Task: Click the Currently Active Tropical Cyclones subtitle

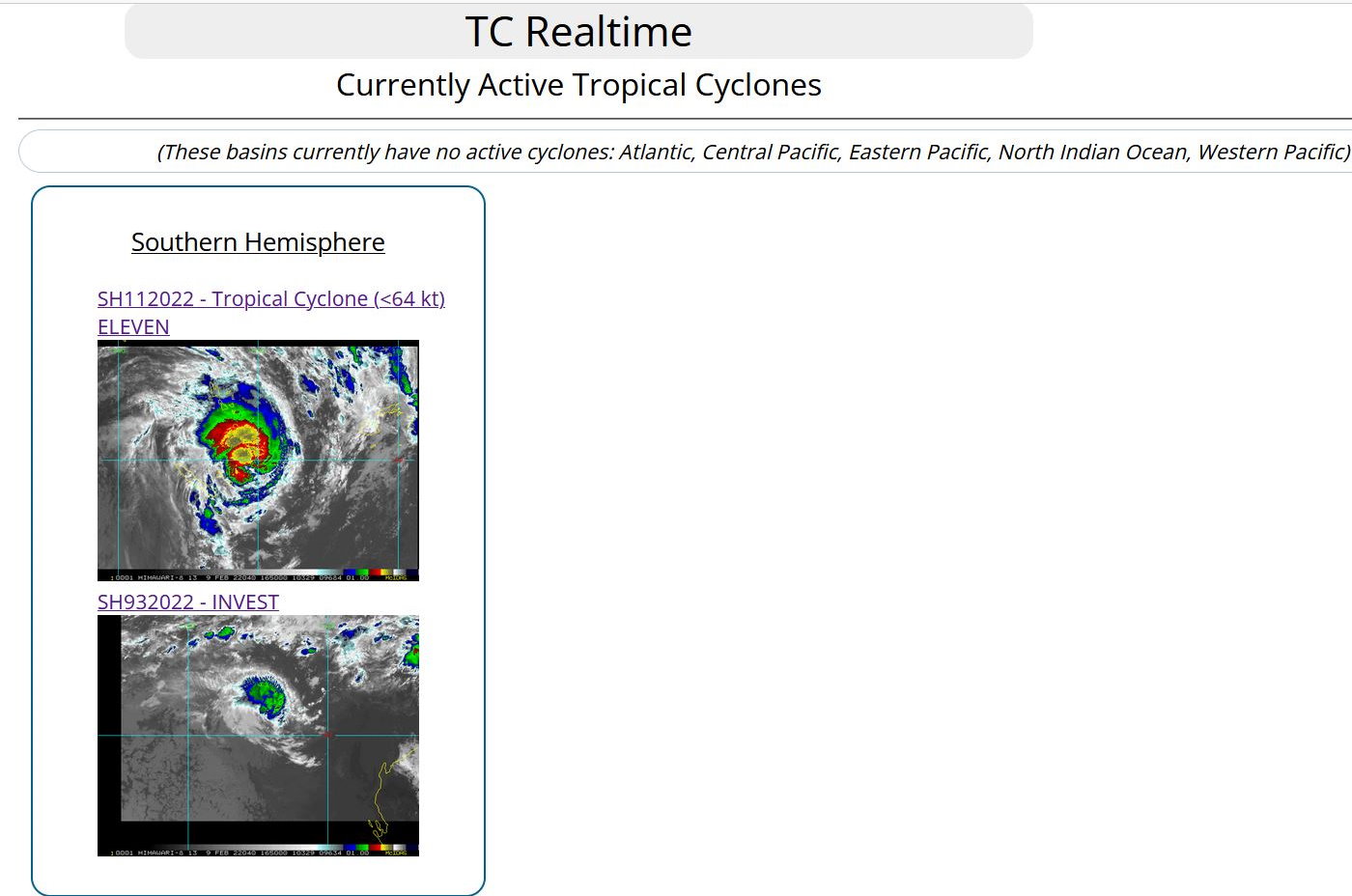Action: coord(578,85)
